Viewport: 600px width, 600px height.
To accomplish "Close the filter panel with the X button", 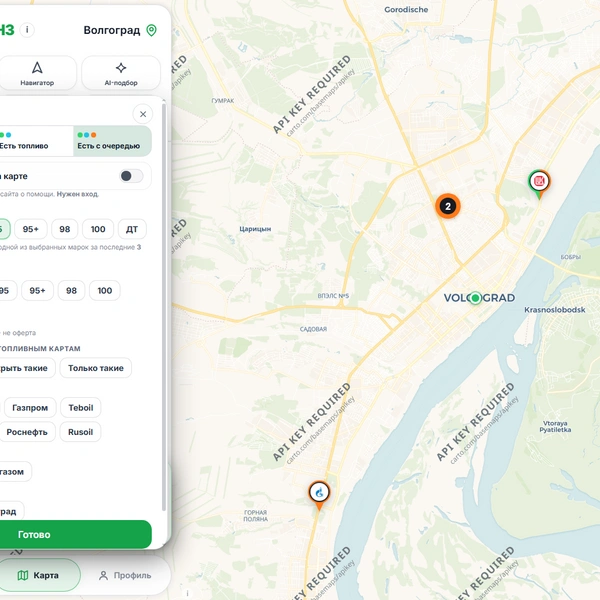I will coord(143,114).
